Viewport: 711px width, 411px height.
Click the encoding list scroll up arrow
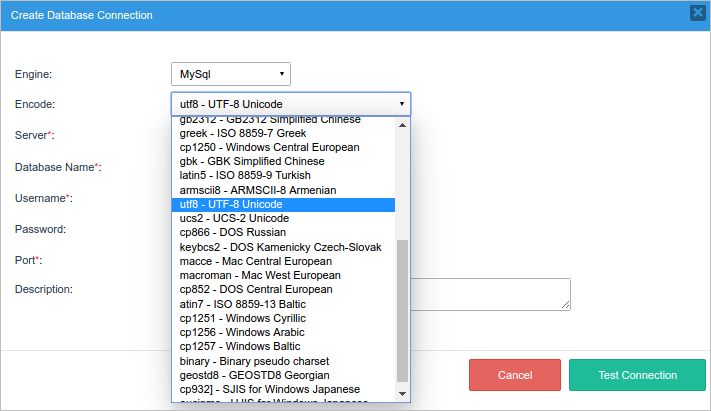point(403,126)
